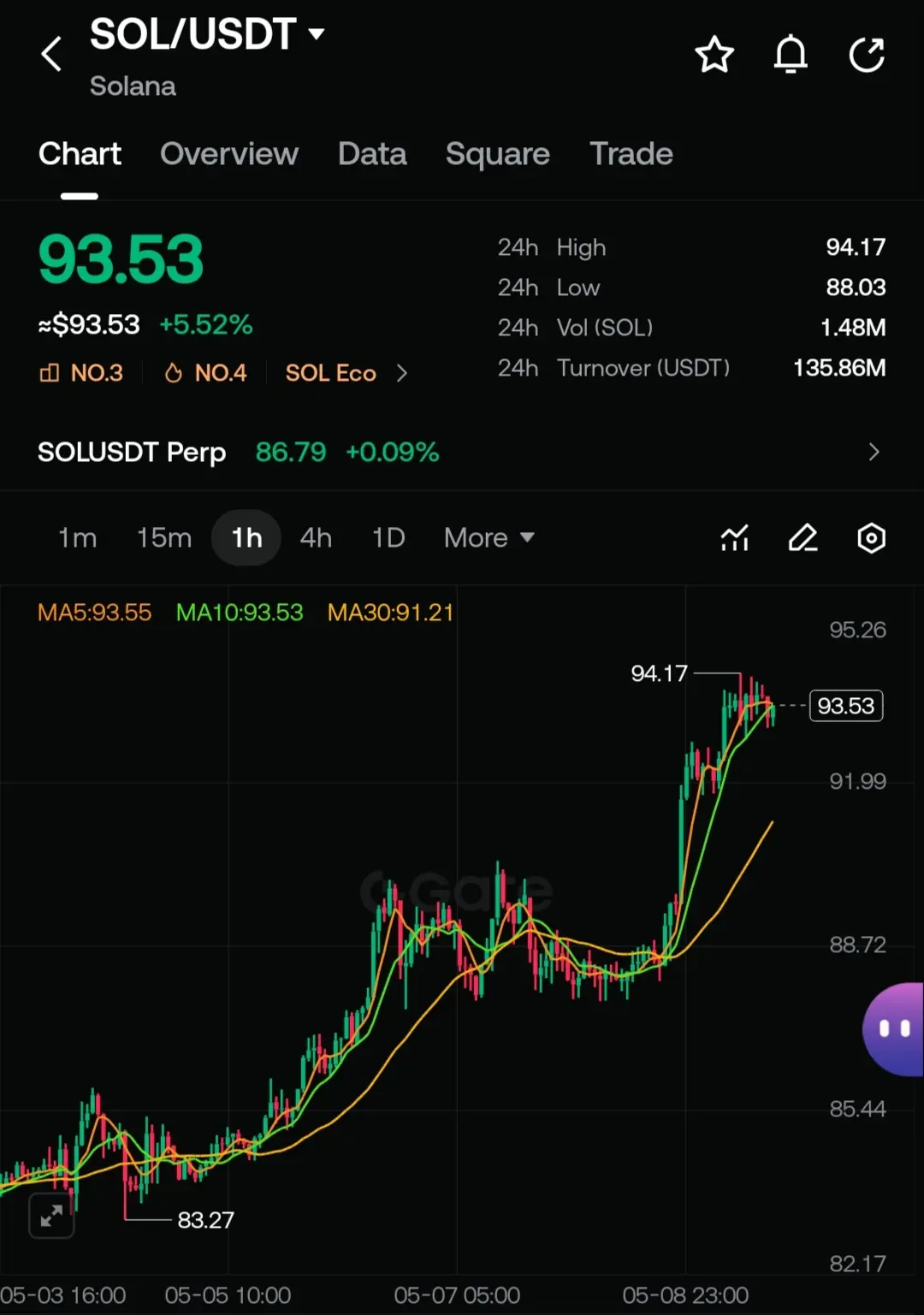Tap the current price 93.53 headline

121,259
